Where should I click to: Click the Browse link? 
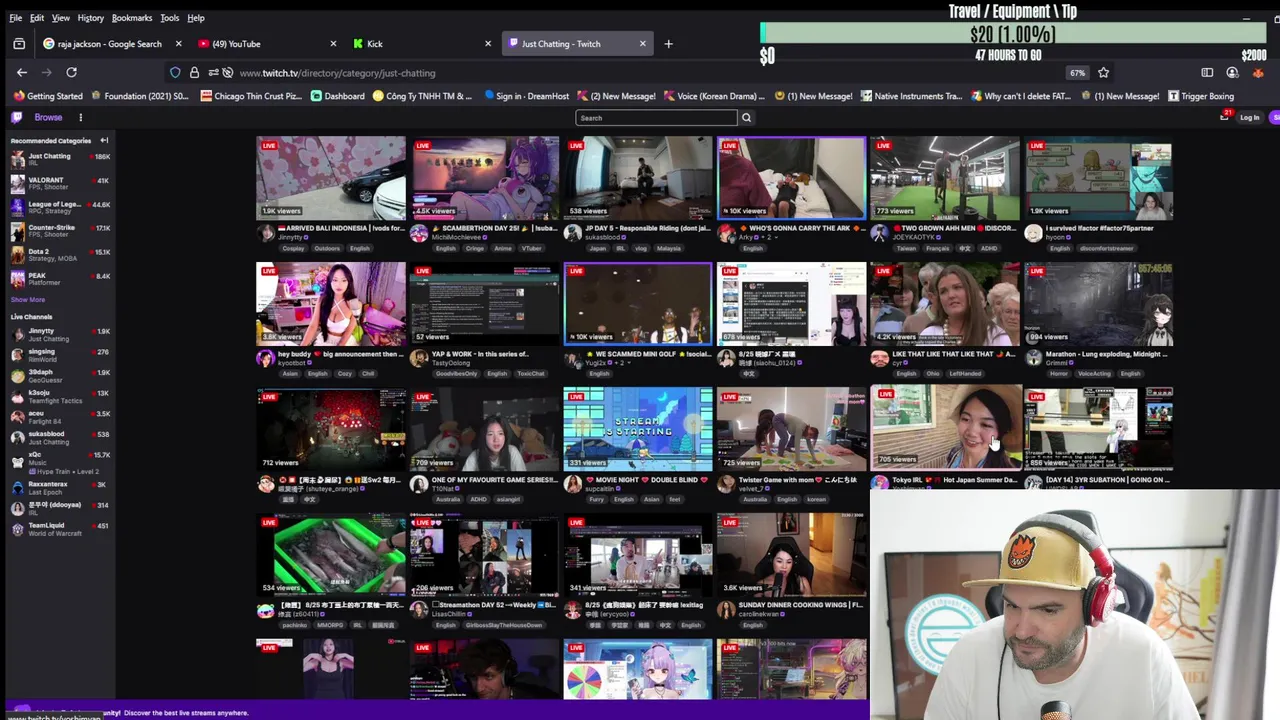(48, 117)
